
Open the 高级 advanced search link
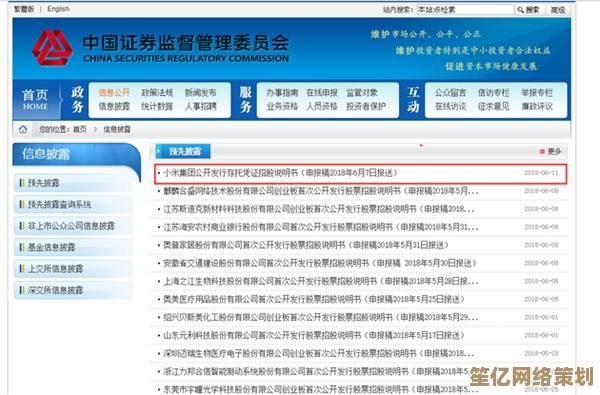point(558,10)
